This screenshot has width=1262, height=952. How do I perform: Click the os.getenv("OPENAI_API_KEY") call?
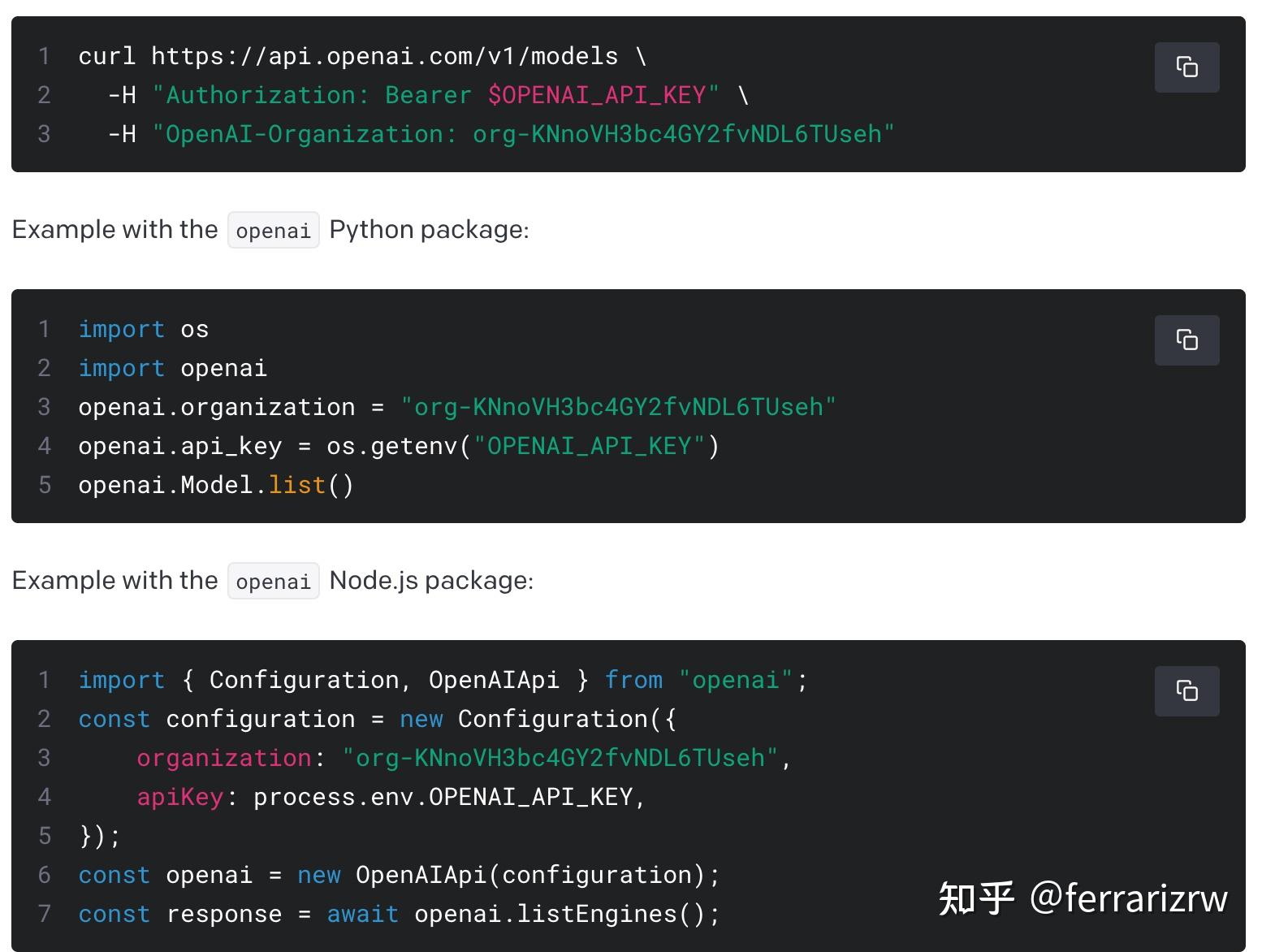click(x=523, y=446)
